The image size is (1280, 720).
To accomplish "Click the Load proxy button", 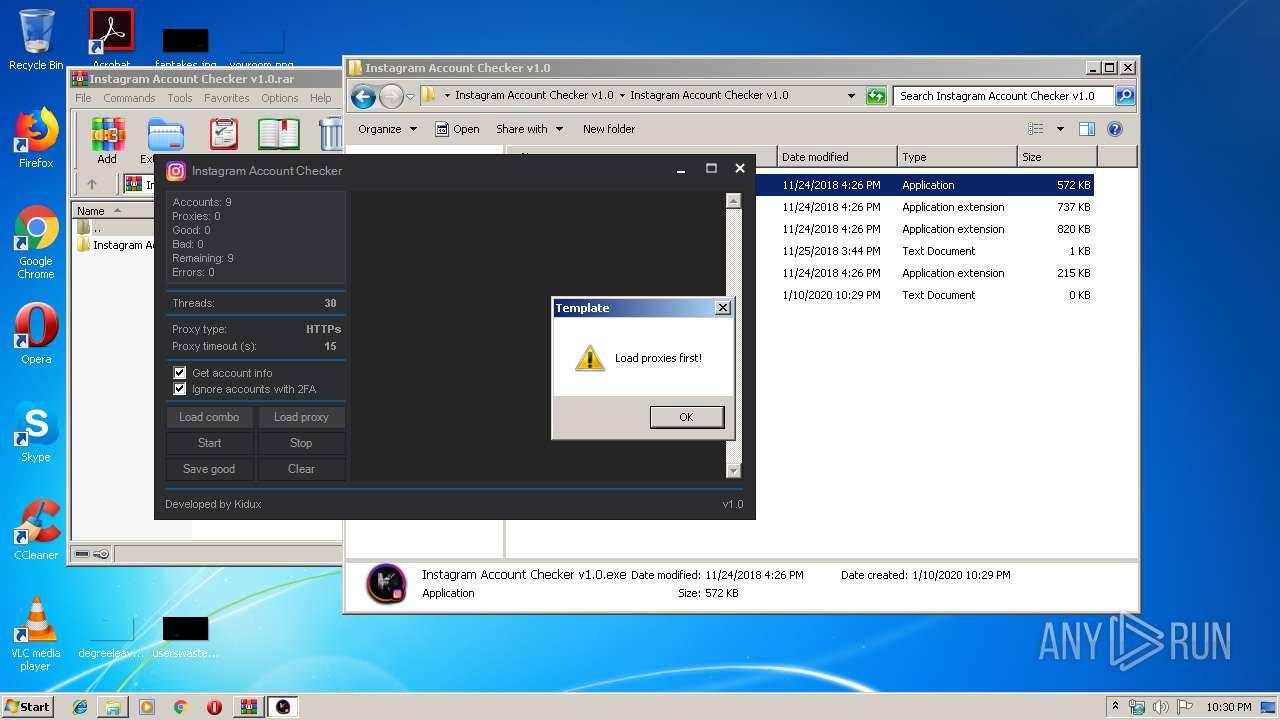I will point(301,417).
